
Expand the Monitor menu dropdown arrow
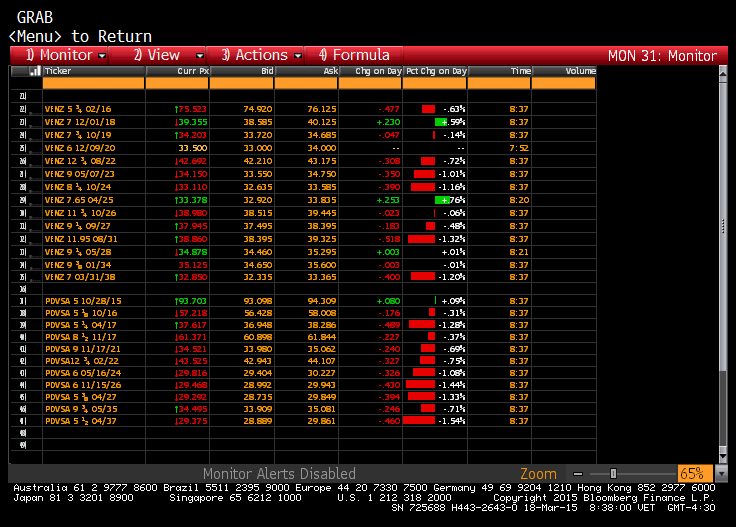tap(102, 56)
